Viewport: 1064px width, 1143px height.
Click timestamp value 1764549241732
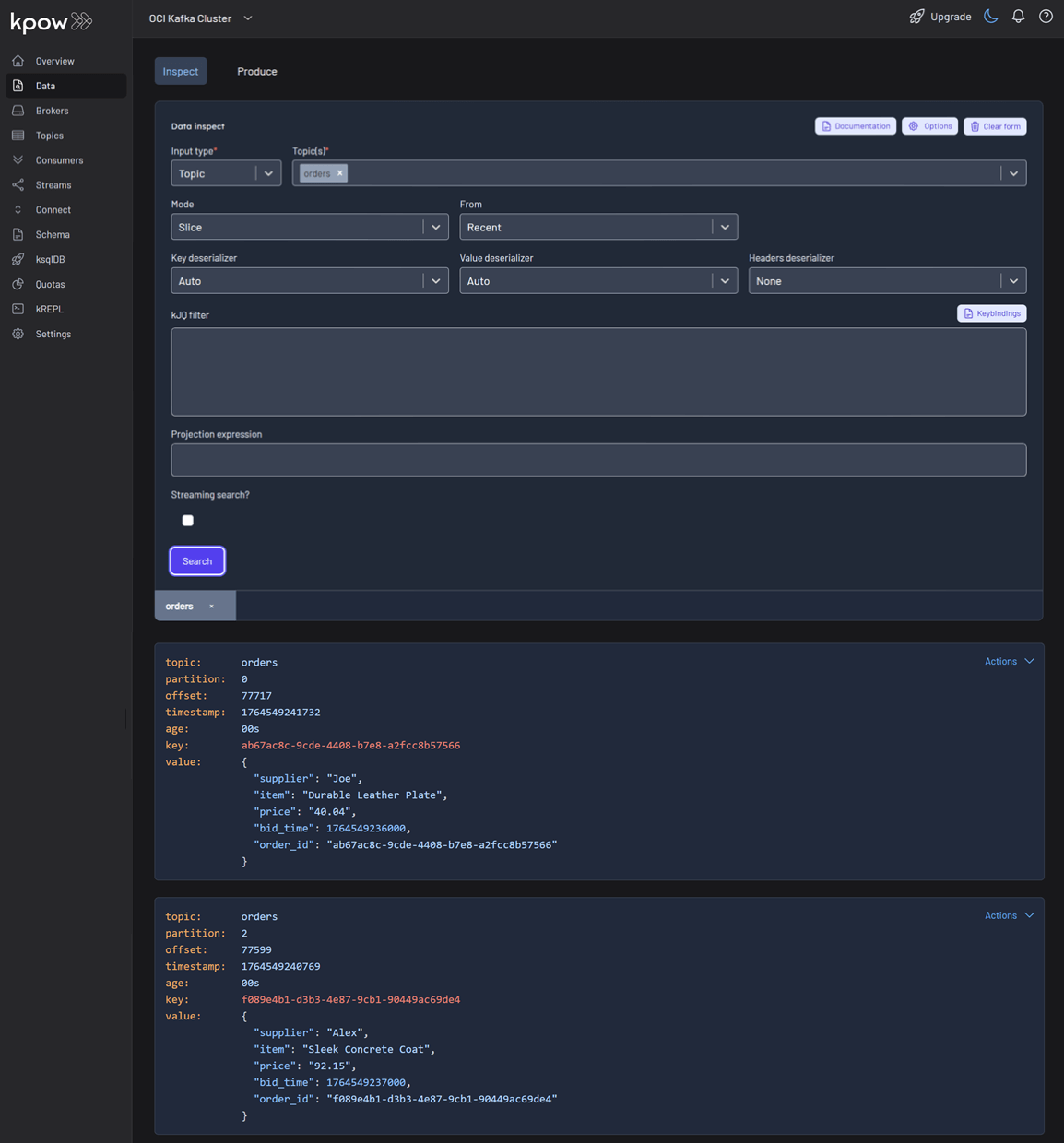click(281, 713)
